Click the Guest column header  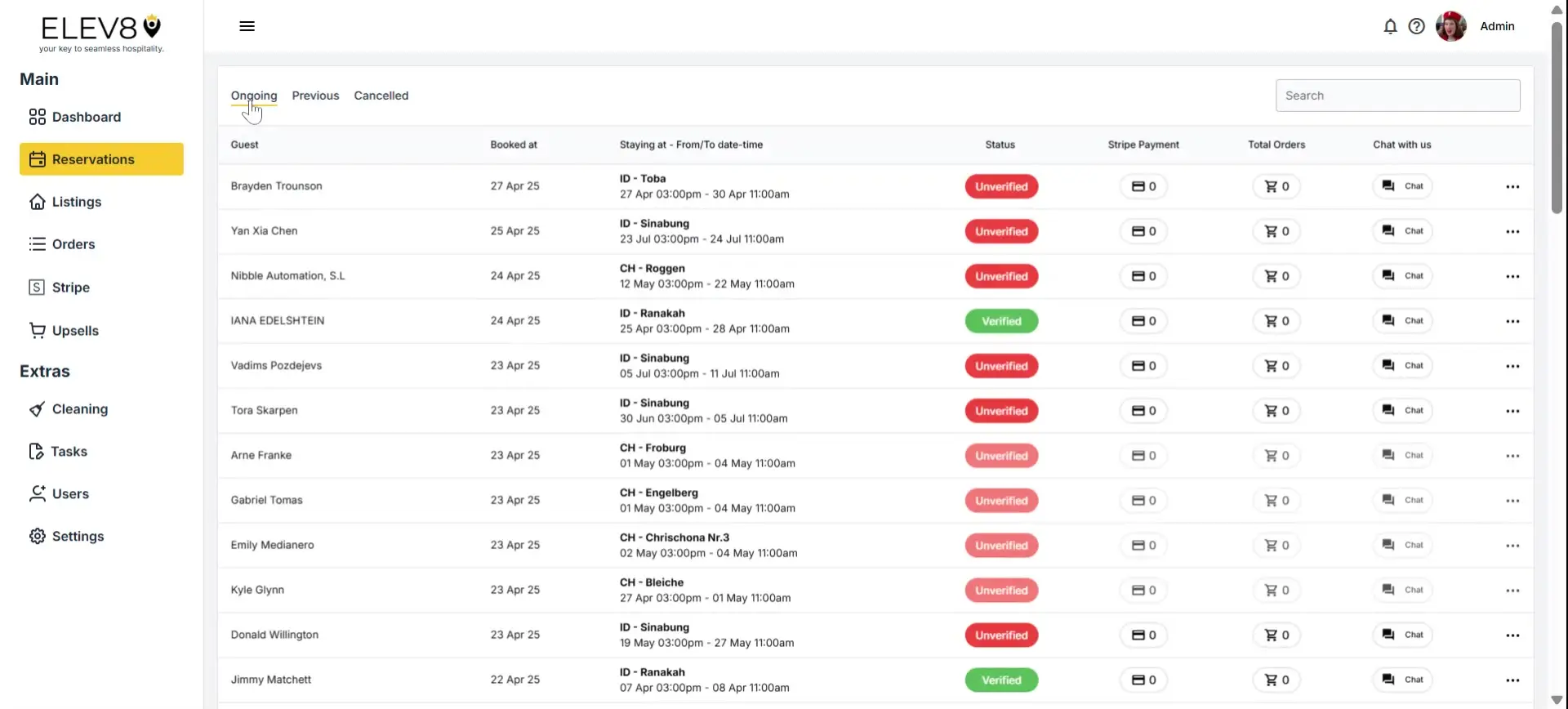(x=244, y=145)
